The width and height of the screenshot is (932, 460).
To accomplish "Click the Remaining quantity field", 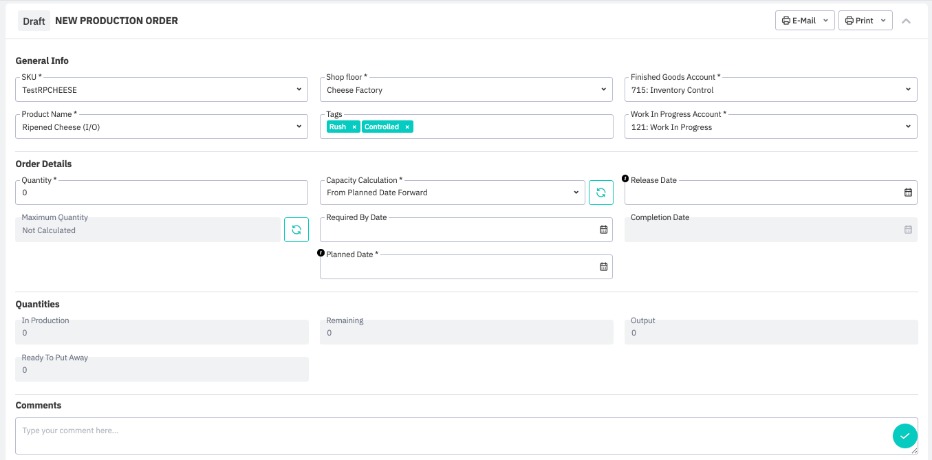I will coord(467,332).
